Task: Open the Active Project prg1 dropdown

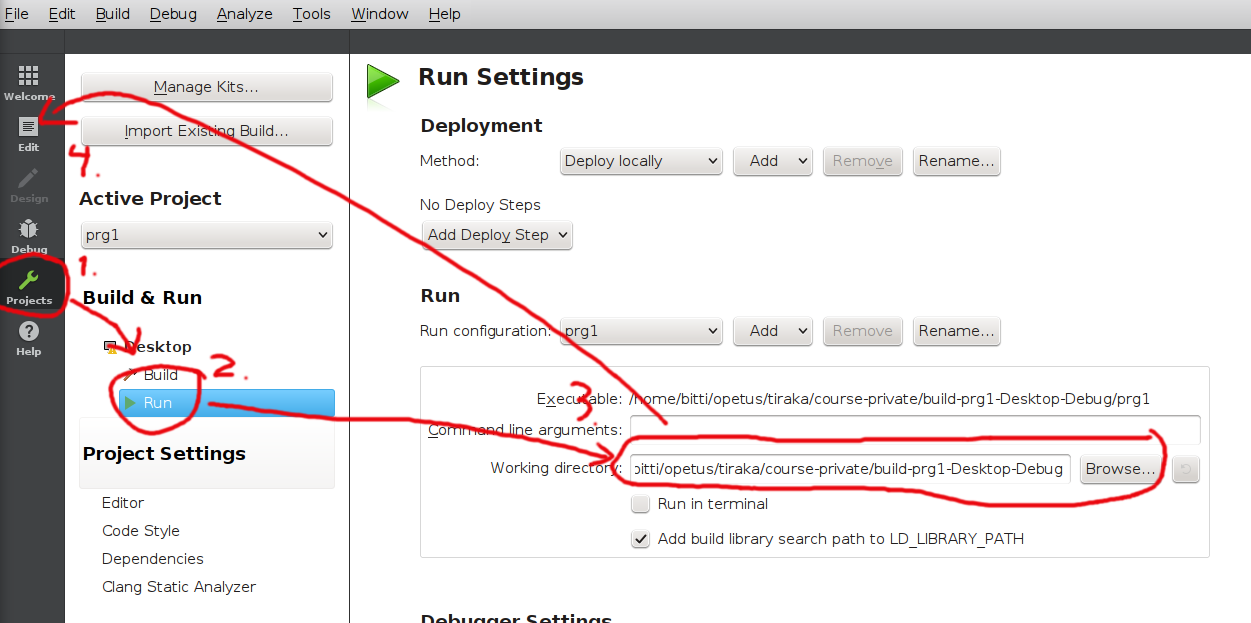Action: (206, 236)
